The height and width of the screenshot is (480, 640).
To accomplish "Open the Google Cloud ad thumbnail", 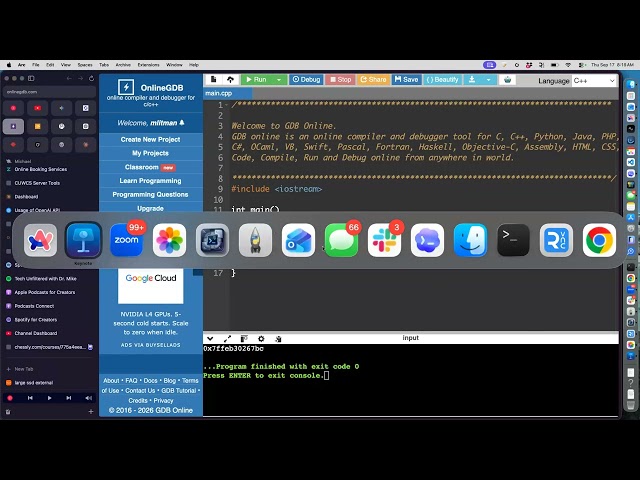I will [151, 285].
